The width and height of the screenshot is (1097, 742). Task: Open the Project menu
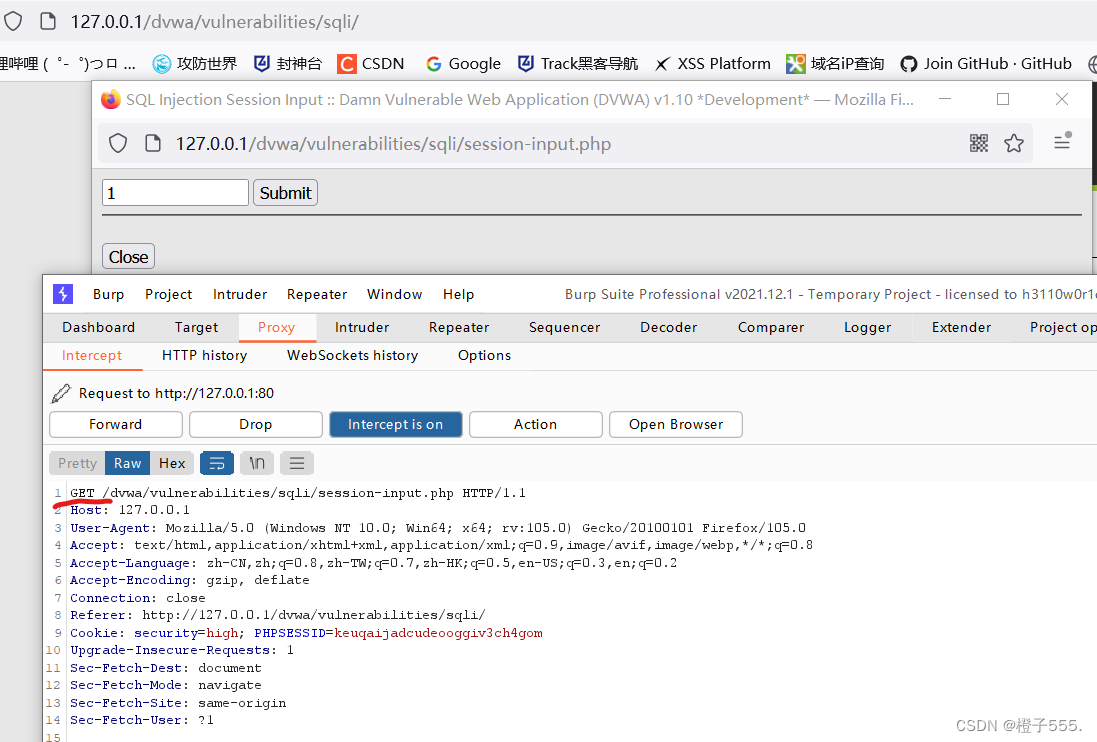click(169, 294)
